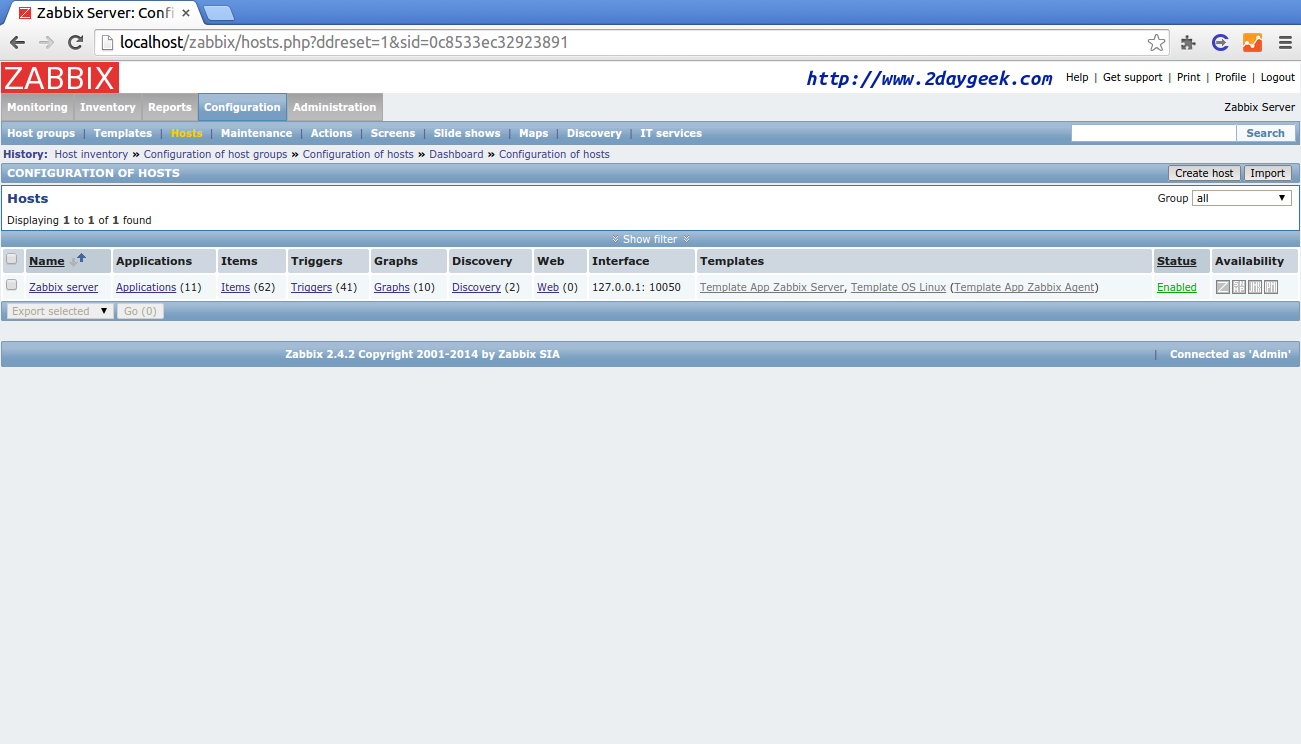1301x744 pixels.
Task: Bookmark page with the star icon
Action: (x=1156, y=42)
